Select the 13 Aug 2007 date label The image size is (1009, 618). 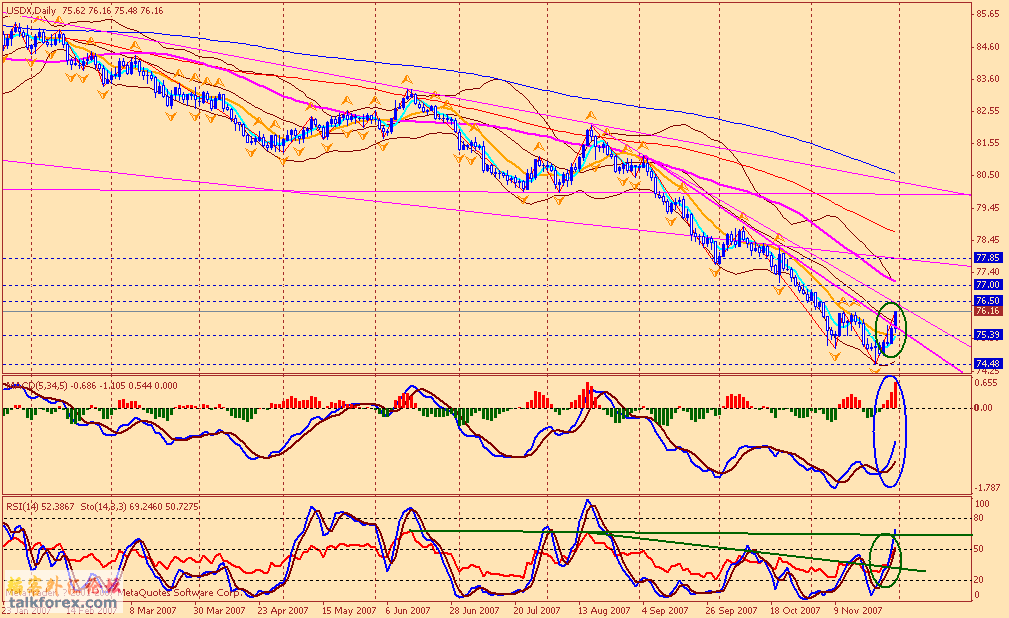tap(604, 610)
